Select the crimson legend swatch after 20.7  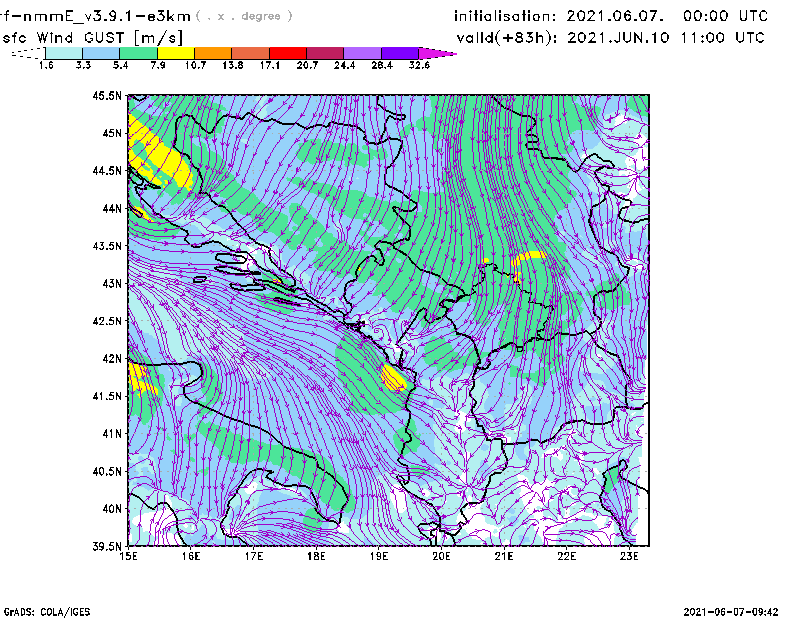[325, 53]
